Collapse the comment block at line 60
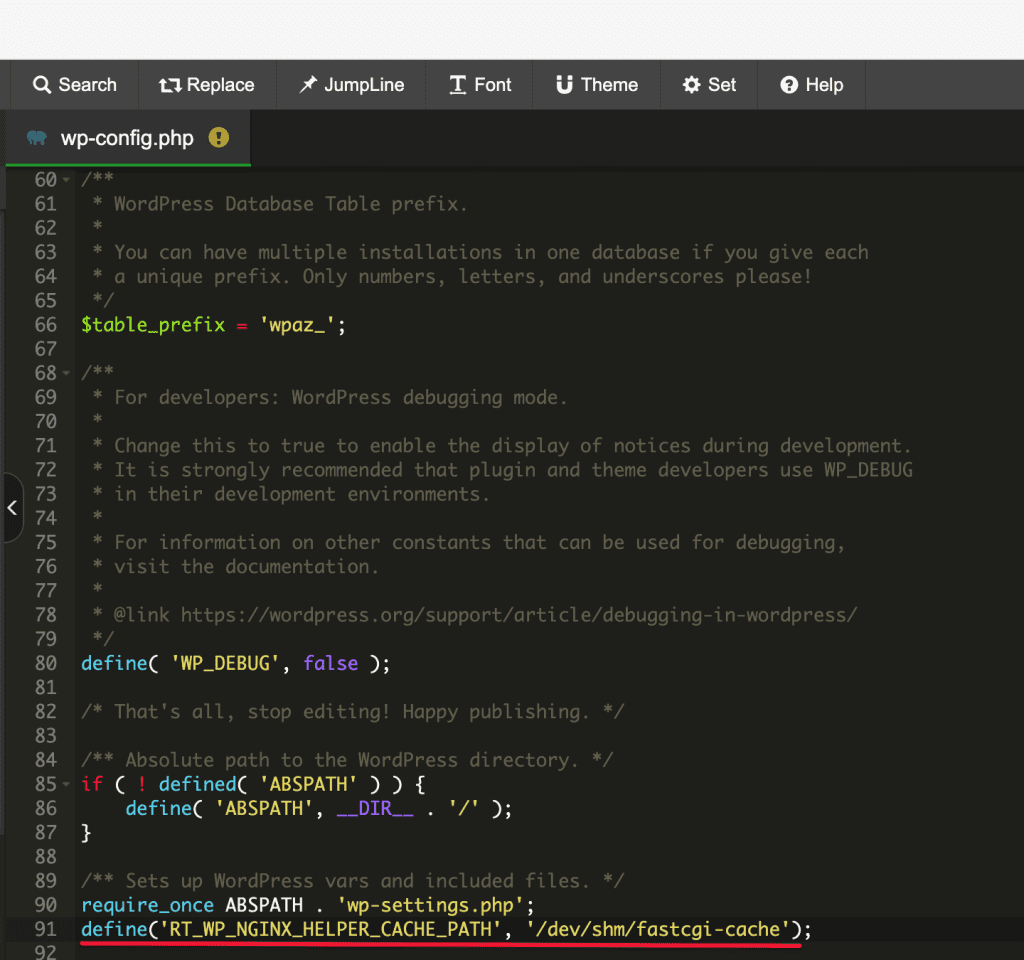 [66, 180]
